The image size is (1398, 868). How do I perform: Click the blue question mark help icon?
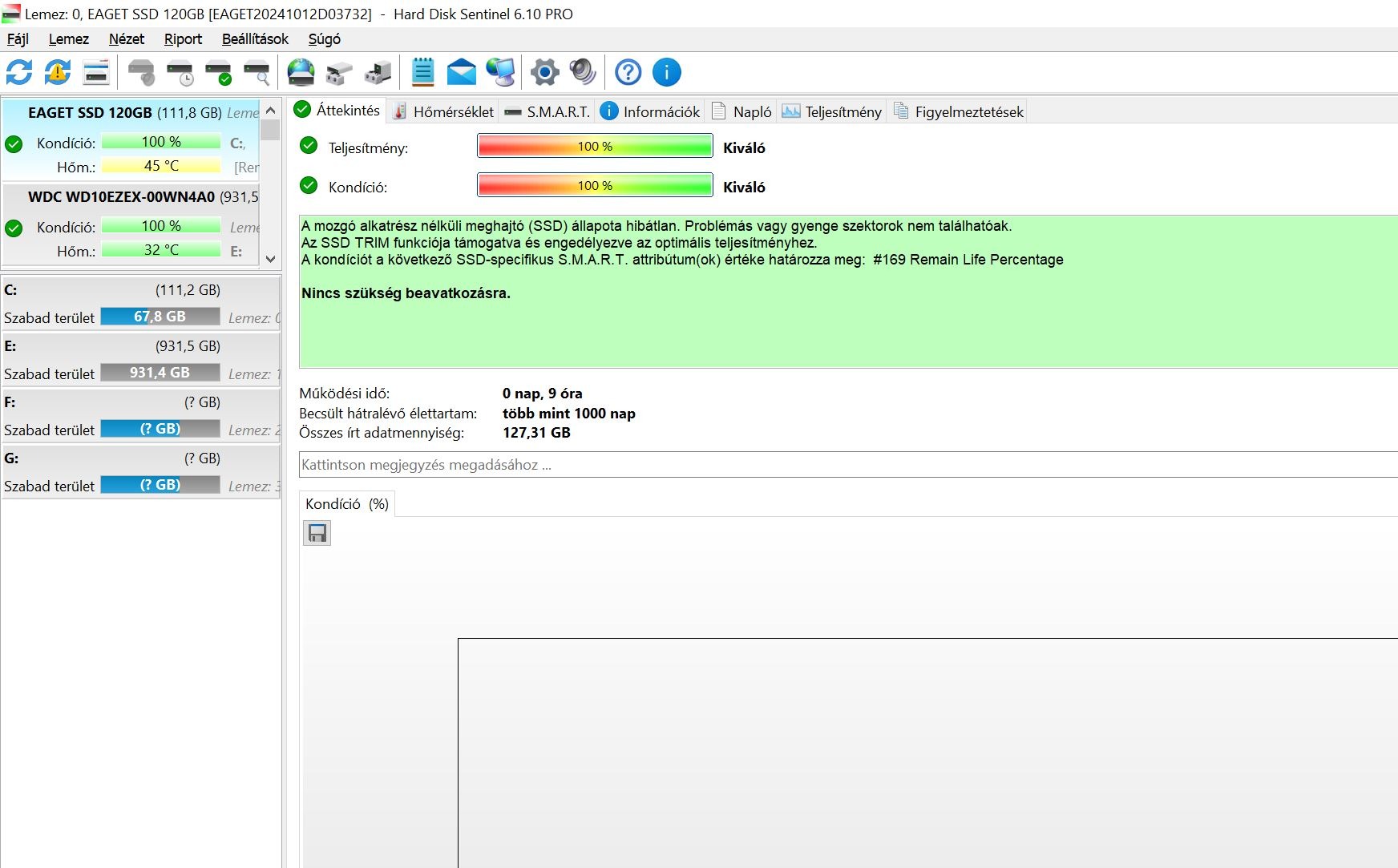[628, 72]
